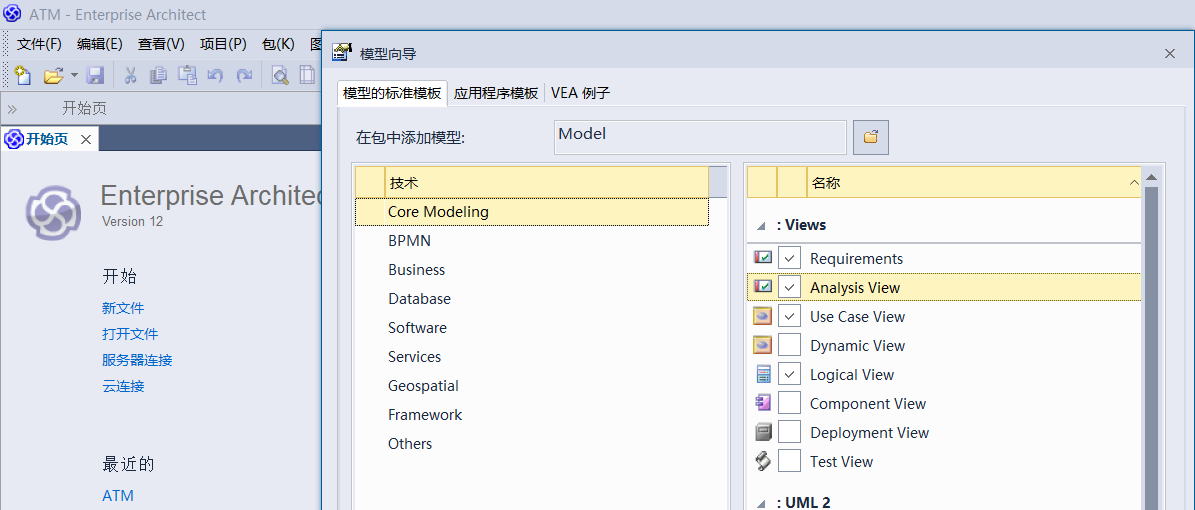Viewport: 1195px width, 510px height.
Task: Open the recent ATM project link
Action: click(118, 496)
